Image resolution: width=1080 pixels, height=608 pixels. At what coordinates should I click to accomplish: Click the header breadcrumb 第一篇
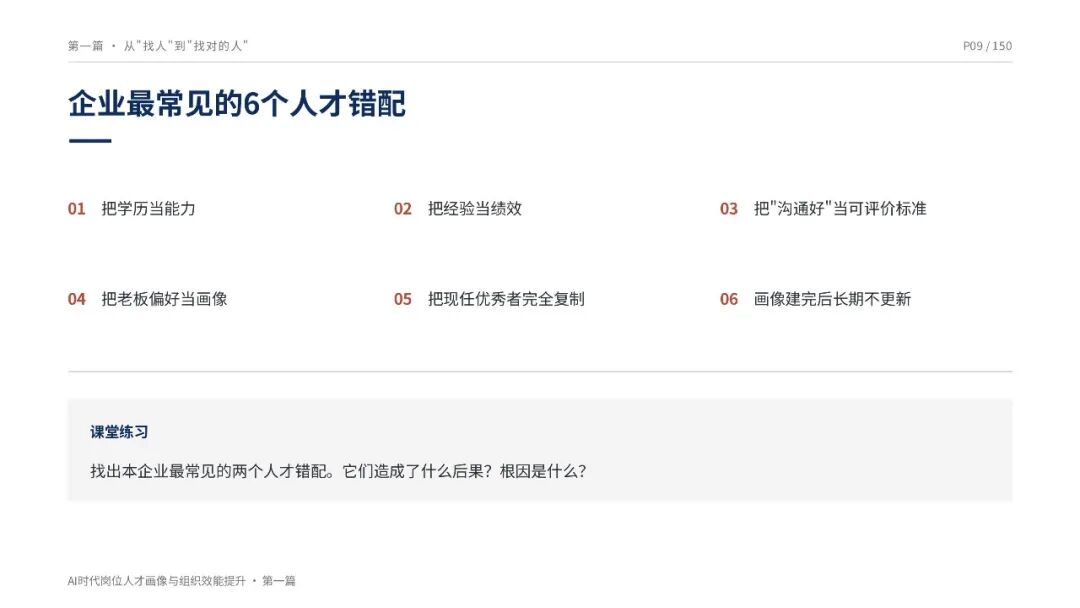[x=85, y=46]
